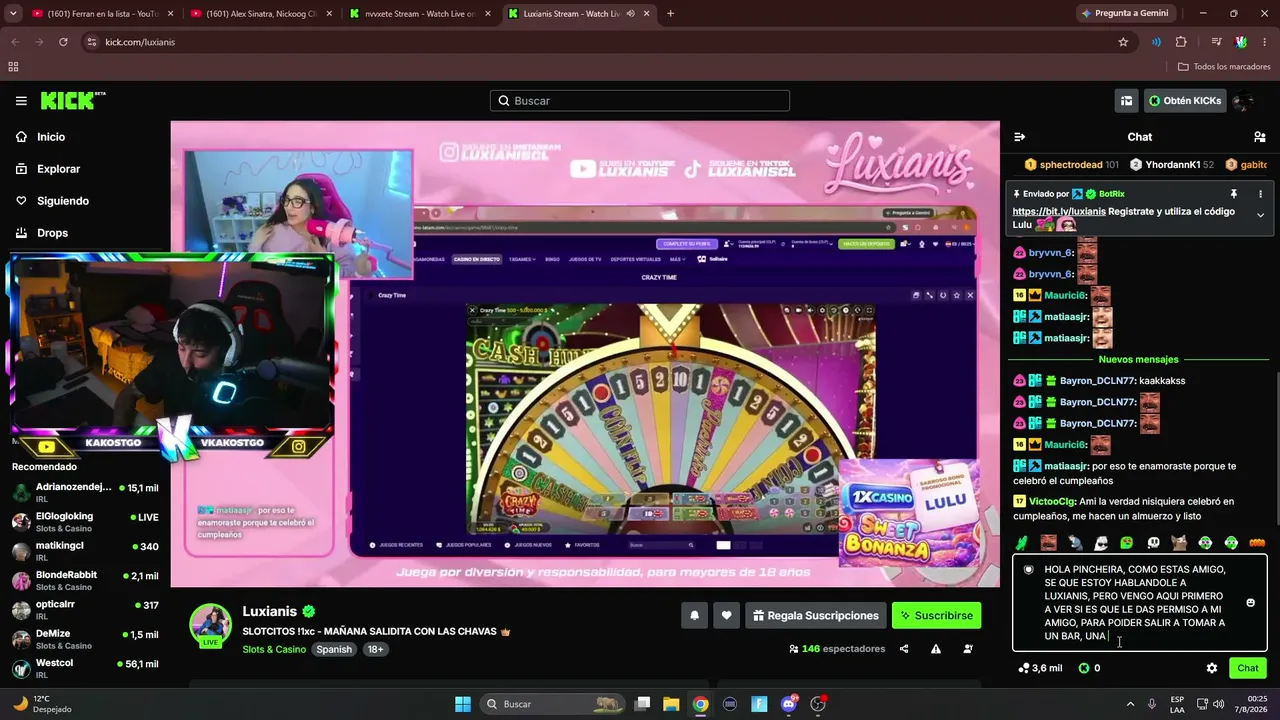
Task: Open recommended channel DeMize
Action: pos(85,639)
